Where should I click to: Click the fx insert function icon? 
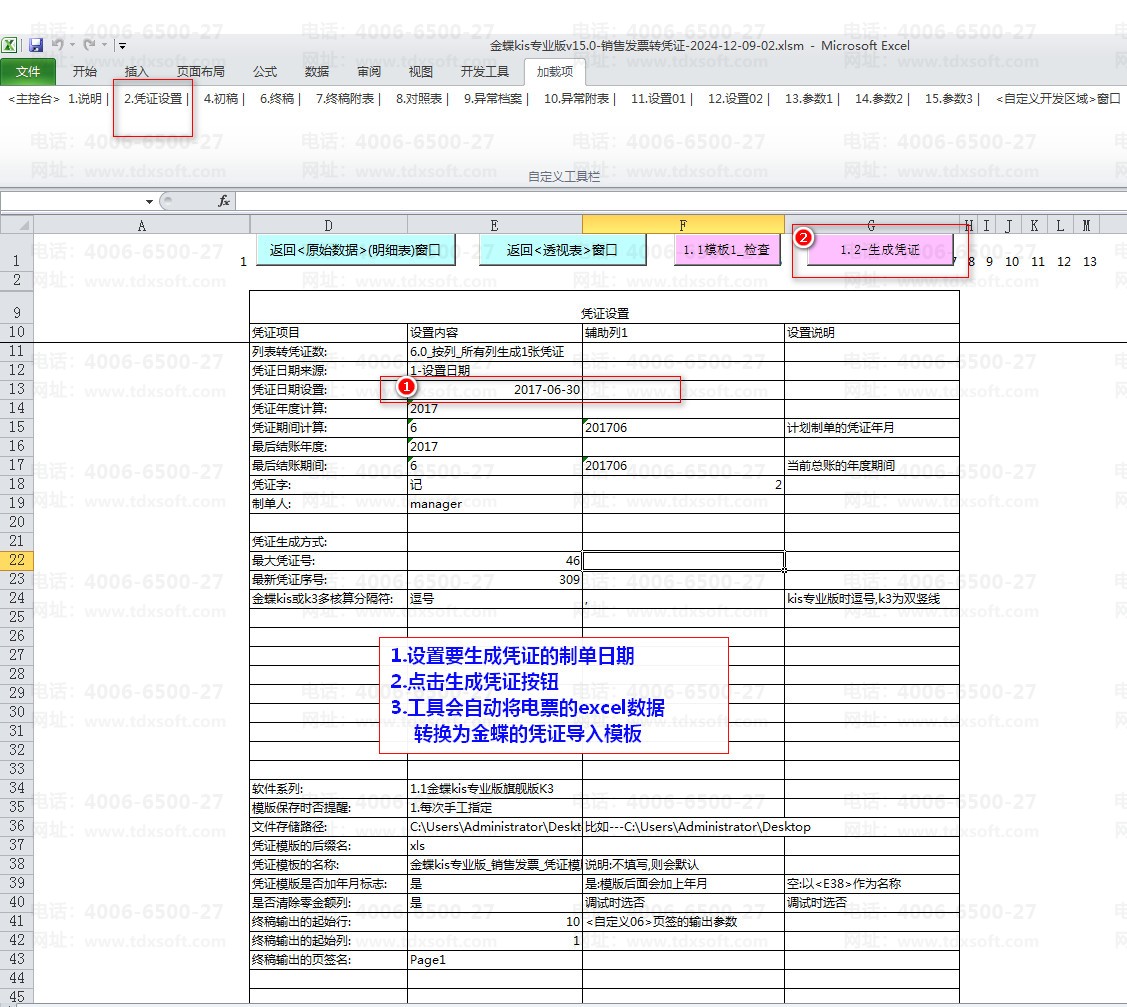pyautogui.click(x=224, y=201)
